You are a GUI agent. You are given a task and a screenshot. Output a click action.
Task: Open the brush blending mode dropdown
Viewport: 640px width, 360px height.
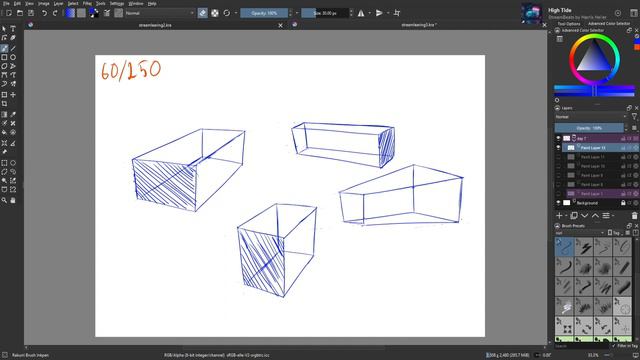click(160, 13)
